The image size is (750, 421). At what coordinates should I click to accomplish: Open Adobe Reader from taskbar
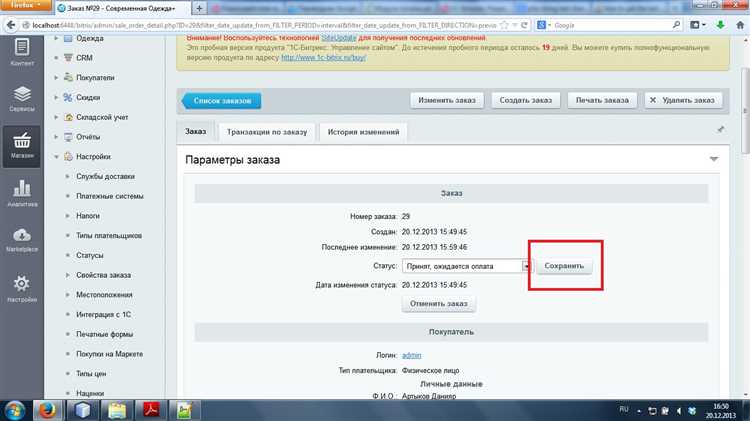click(x=151, y=411)
